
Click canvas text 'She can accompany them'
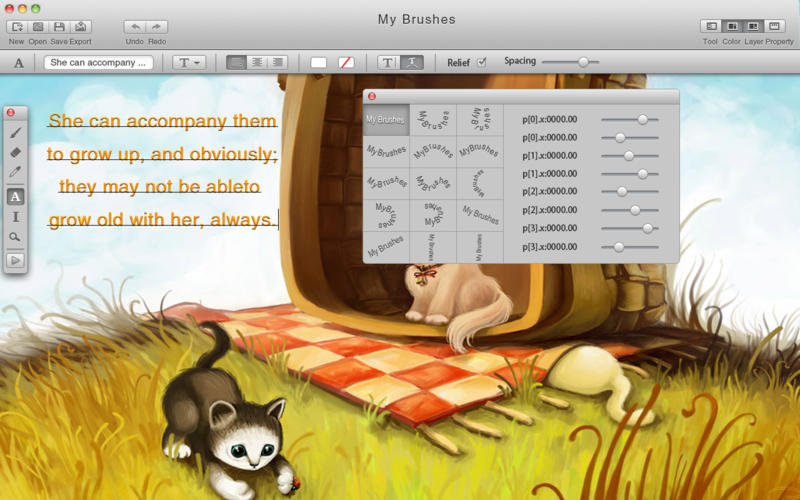point(162,121)
